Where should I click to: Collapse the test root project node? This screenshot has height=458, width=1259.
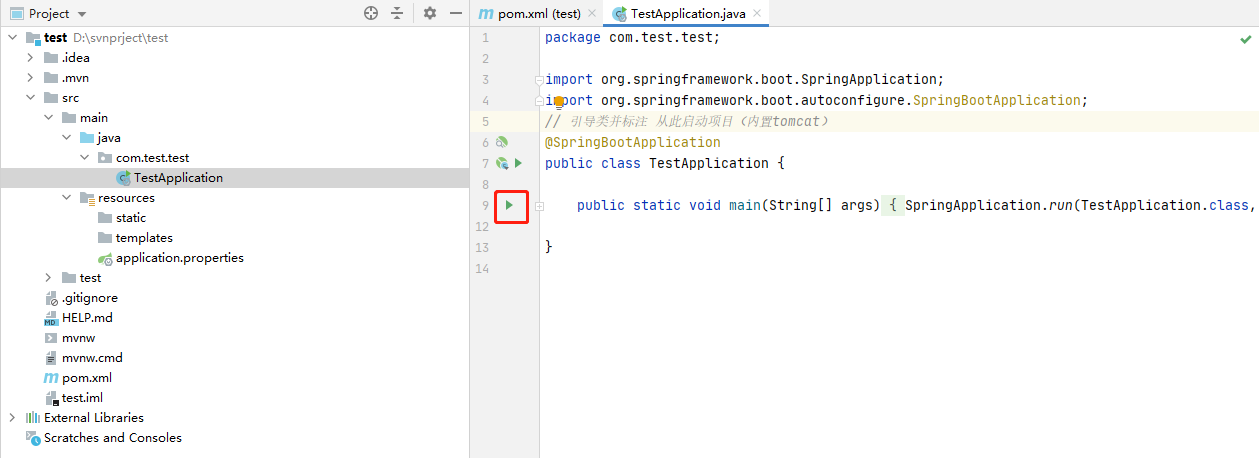point(13,38)
